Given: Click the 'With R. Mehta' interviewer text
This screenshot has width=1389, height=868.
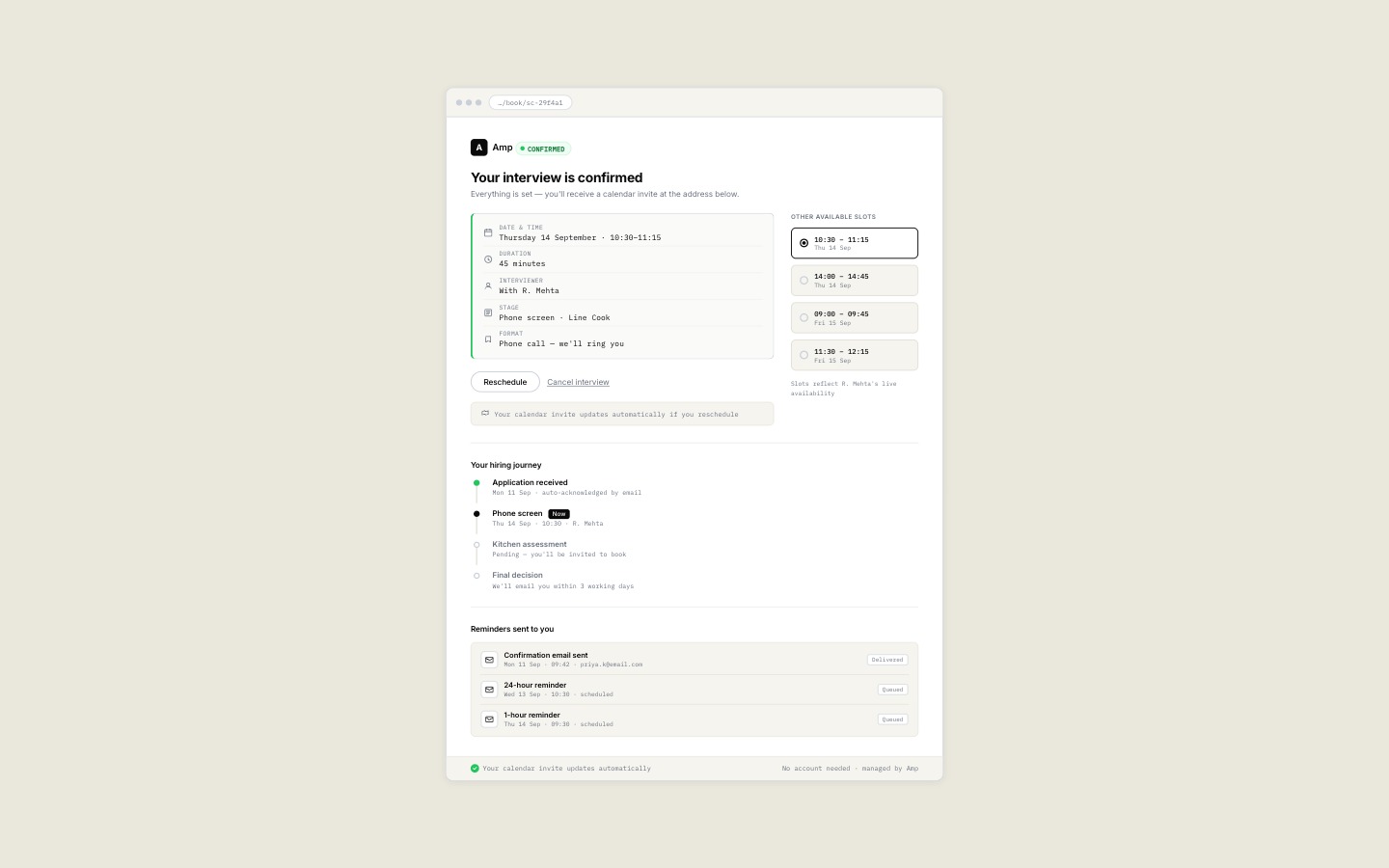Looking at the screenshot, I should [529, 290].
